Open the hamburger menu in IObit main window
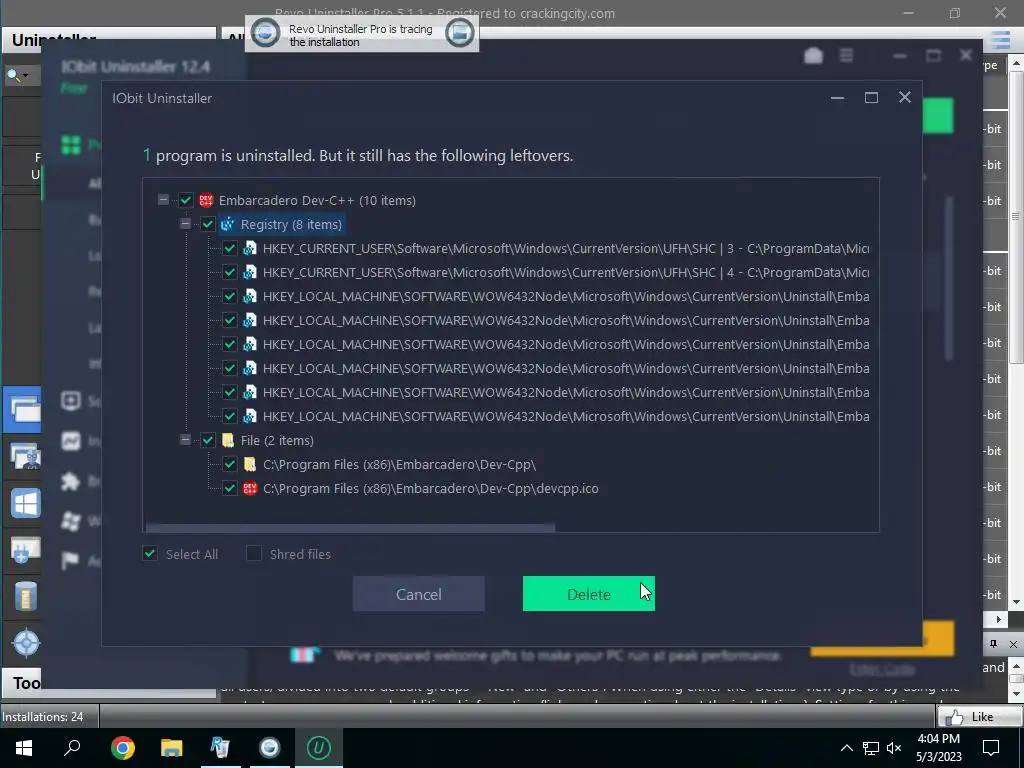1024x768 pixels. (x=846, y=56)
